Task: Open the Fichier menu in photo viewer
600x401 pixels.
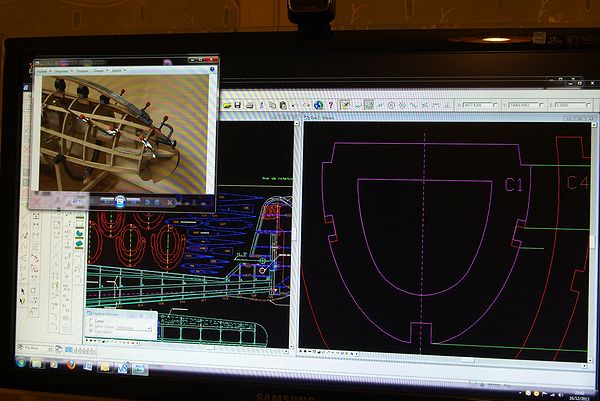Action: [x=44, y=71]
